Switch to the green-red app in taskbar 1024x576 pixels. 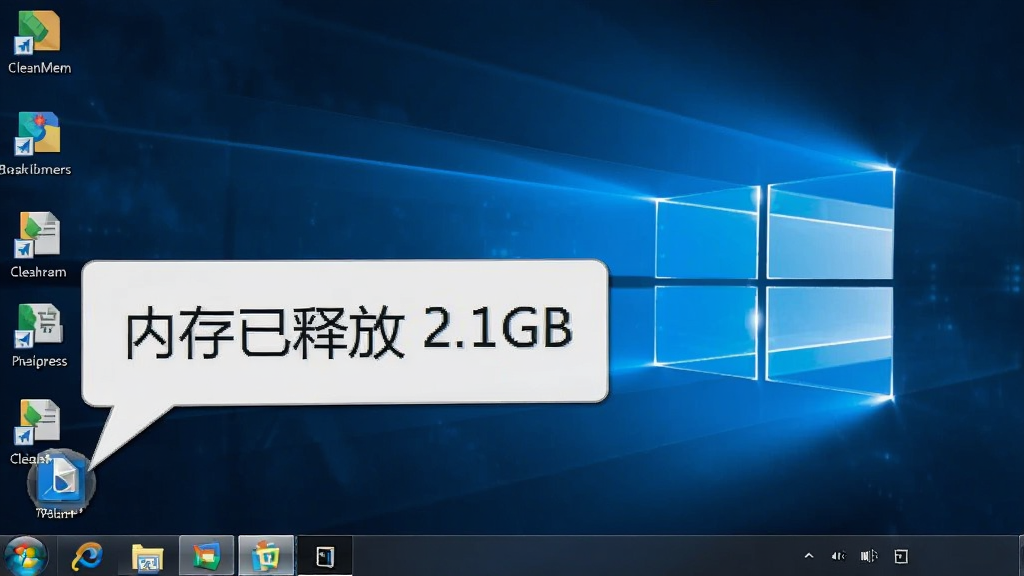coord(206,556)
